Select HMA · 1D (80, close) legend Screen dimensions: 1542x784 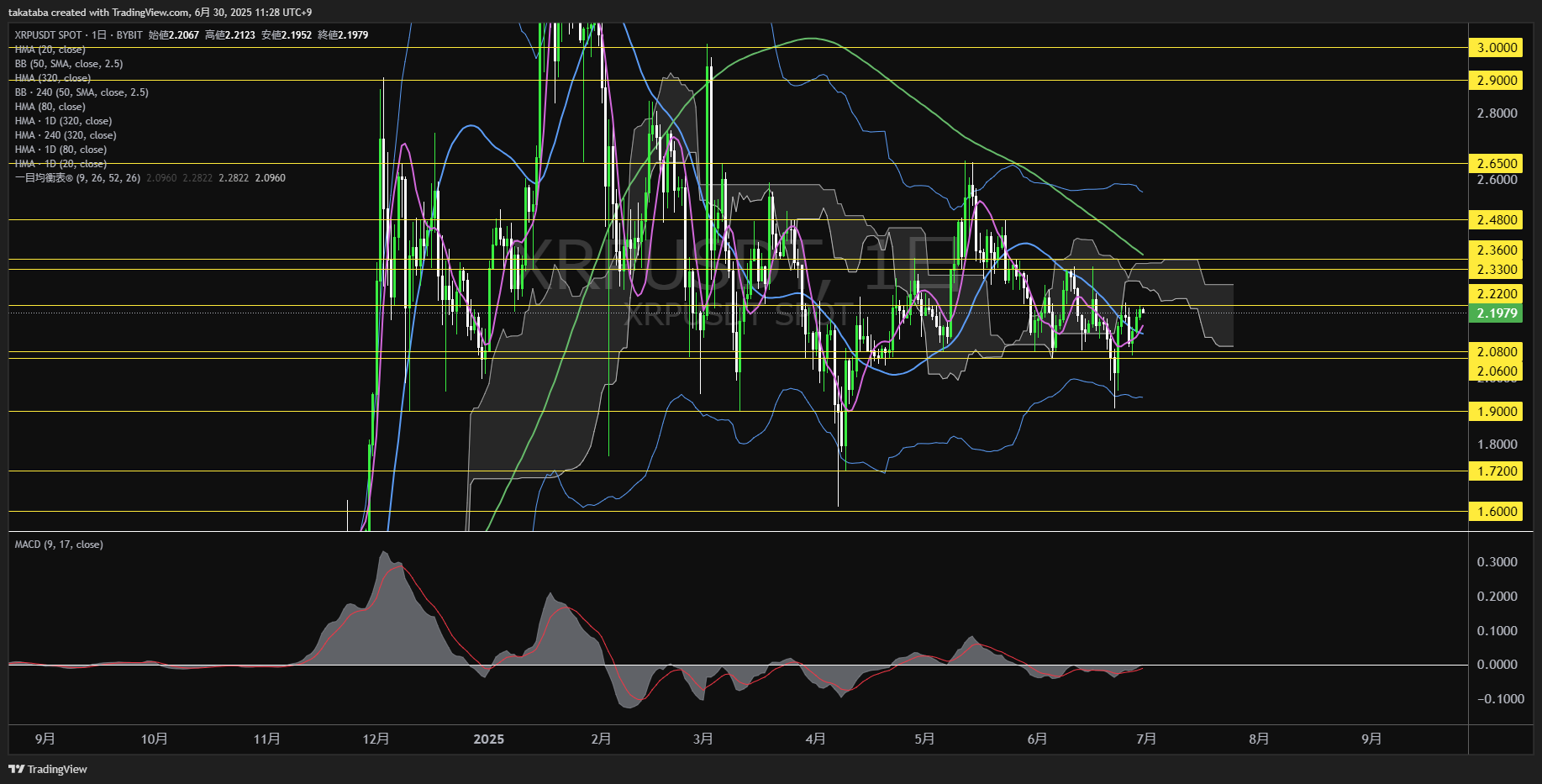pyautogui.click(x=61, y=150)
